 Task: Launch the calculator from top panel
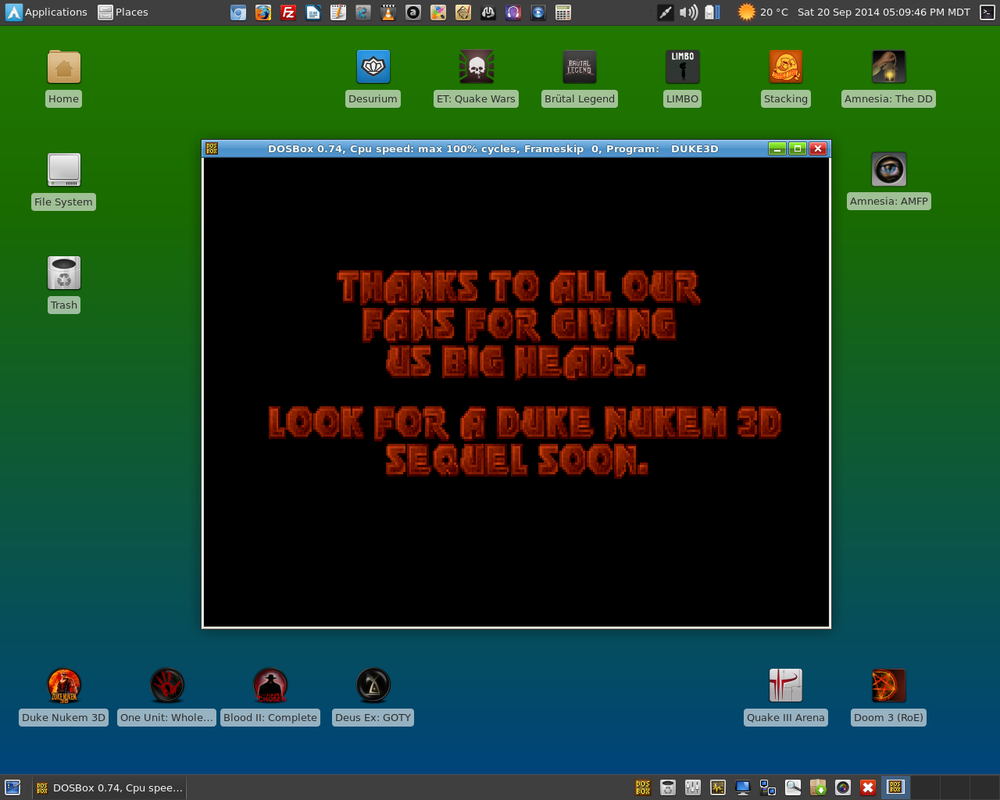pyautogui.click(x=563, y=12)
